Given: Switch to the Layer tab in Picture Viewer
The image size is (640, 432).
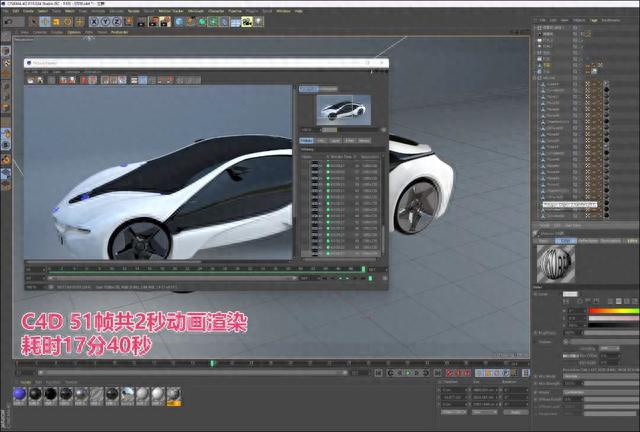Looking at the screenshot, I should [x=335, y=140].
